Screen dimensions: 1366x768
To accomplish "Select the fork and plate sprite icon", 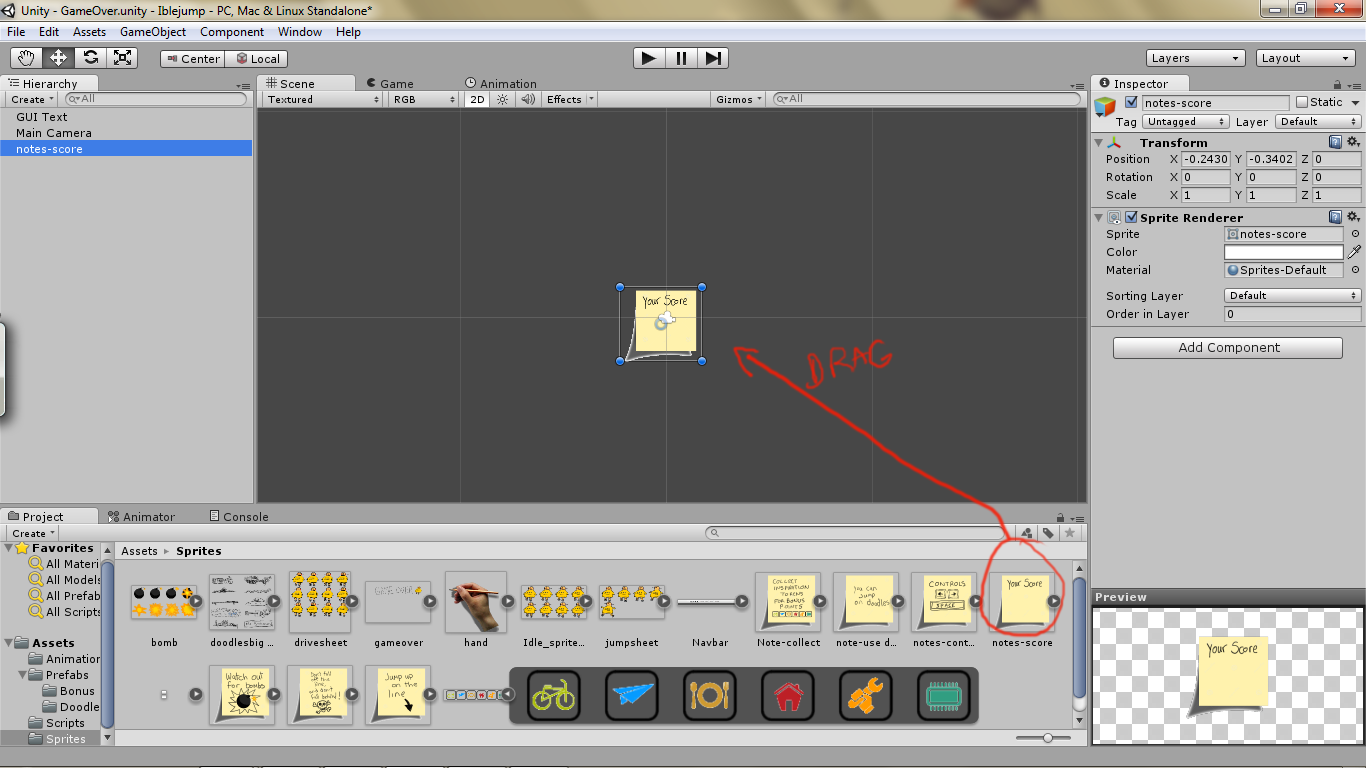I will [710, 695].
